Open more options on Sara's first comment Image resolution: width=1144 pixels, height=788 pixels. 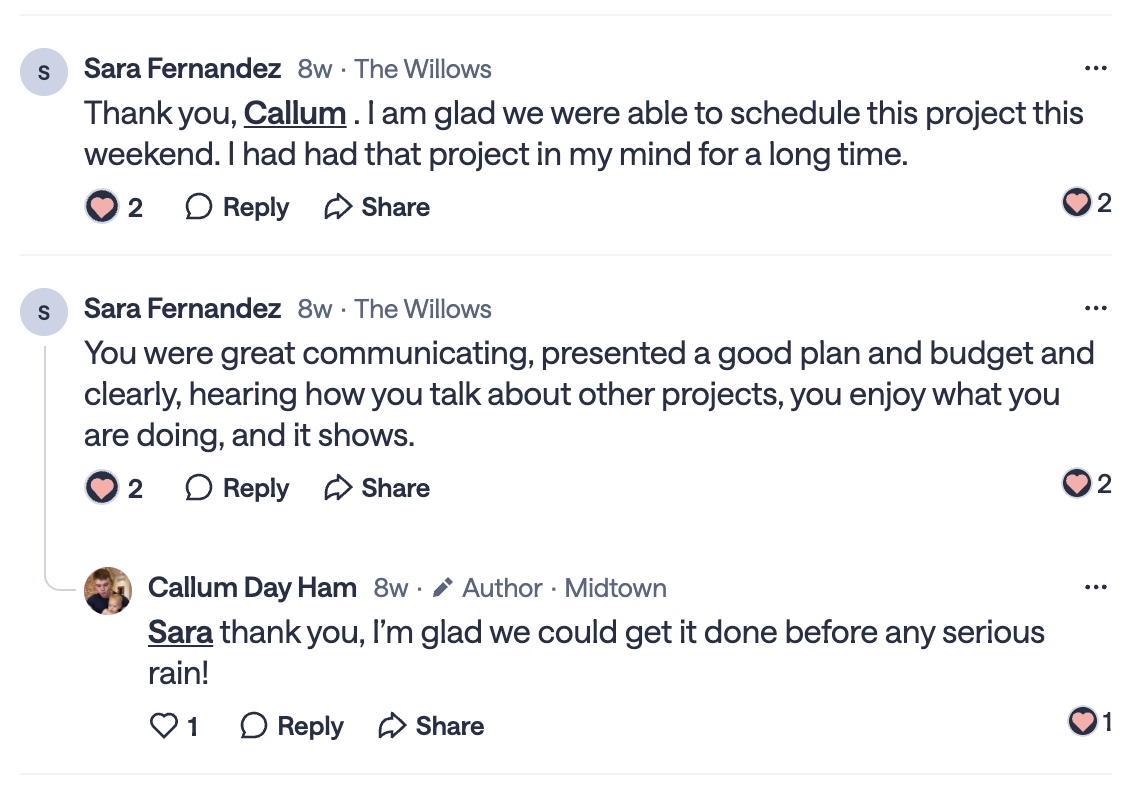[1095, 69]
